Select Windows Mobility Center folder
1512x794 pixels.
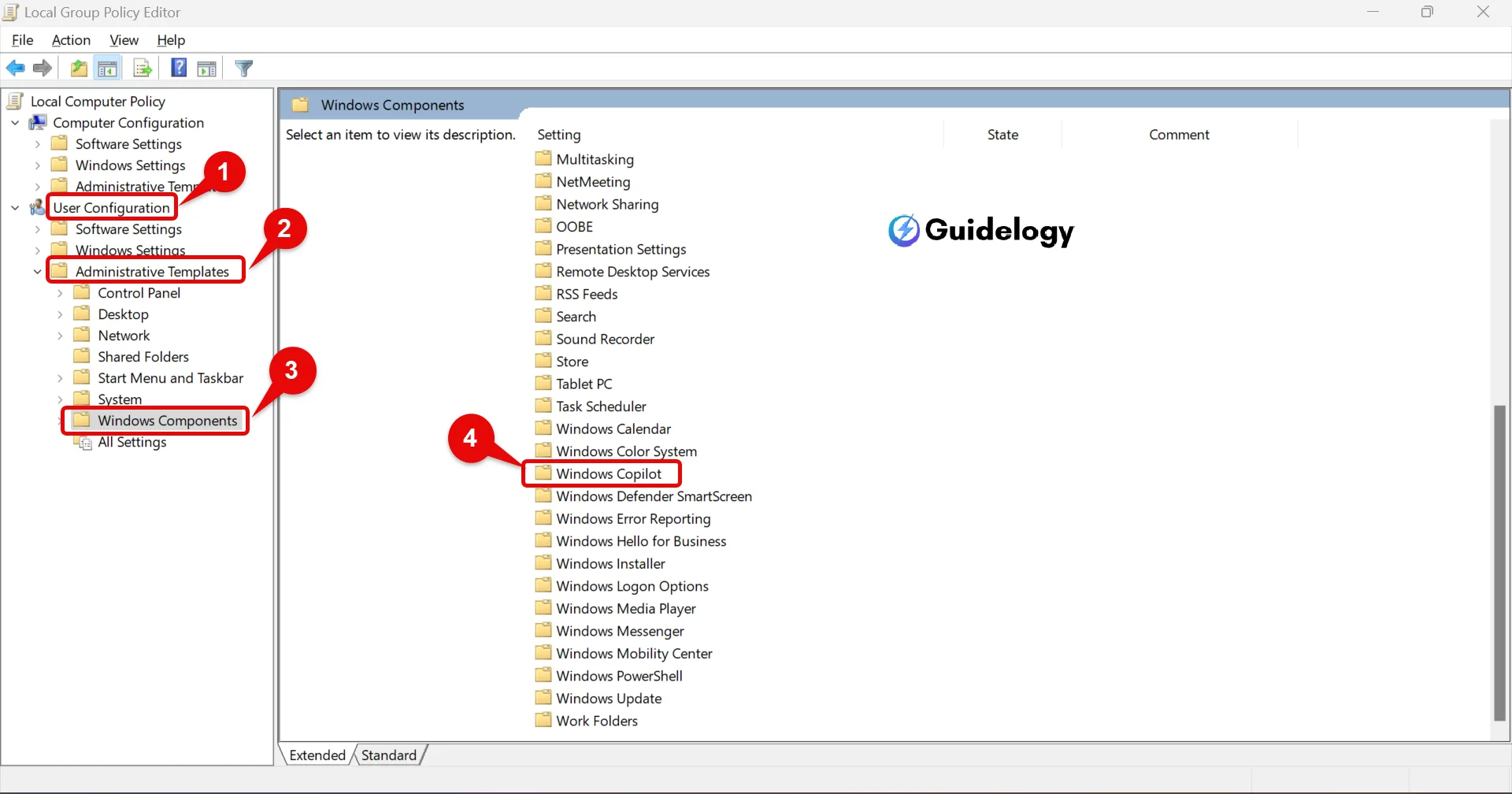(634, 653)
